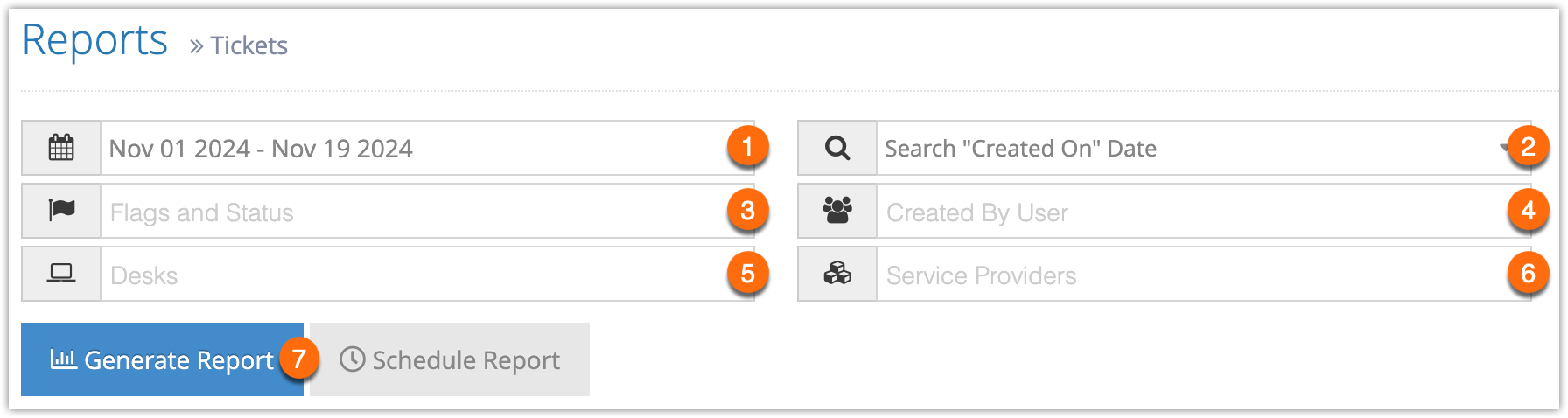Screen dimensions: 1568x418
Task: Click the bar chart icon on Generate Report
Action: point(63,359)
